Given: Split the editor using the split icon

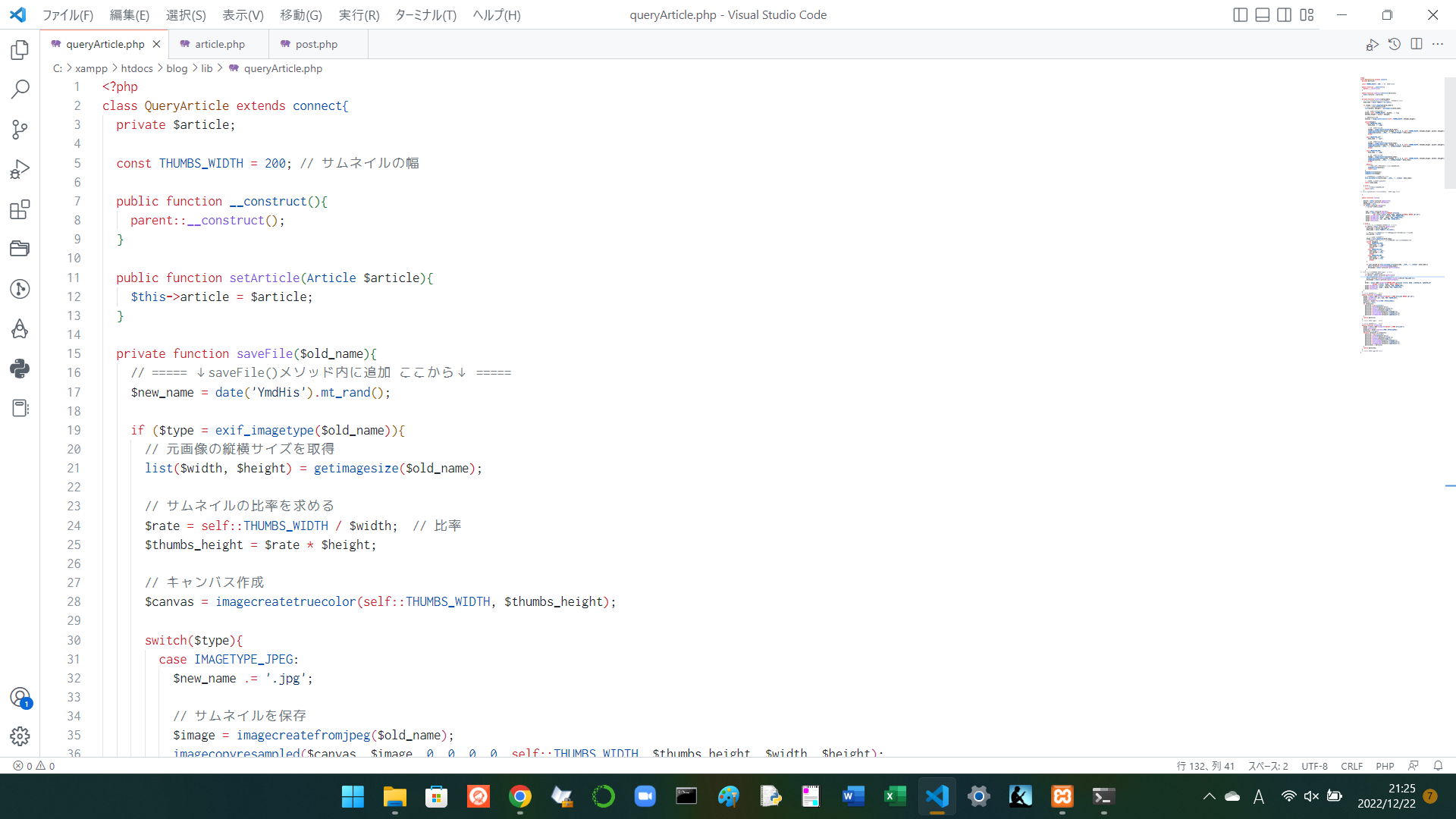Looking at the screenshot, I should click(x=1417, y=44).
